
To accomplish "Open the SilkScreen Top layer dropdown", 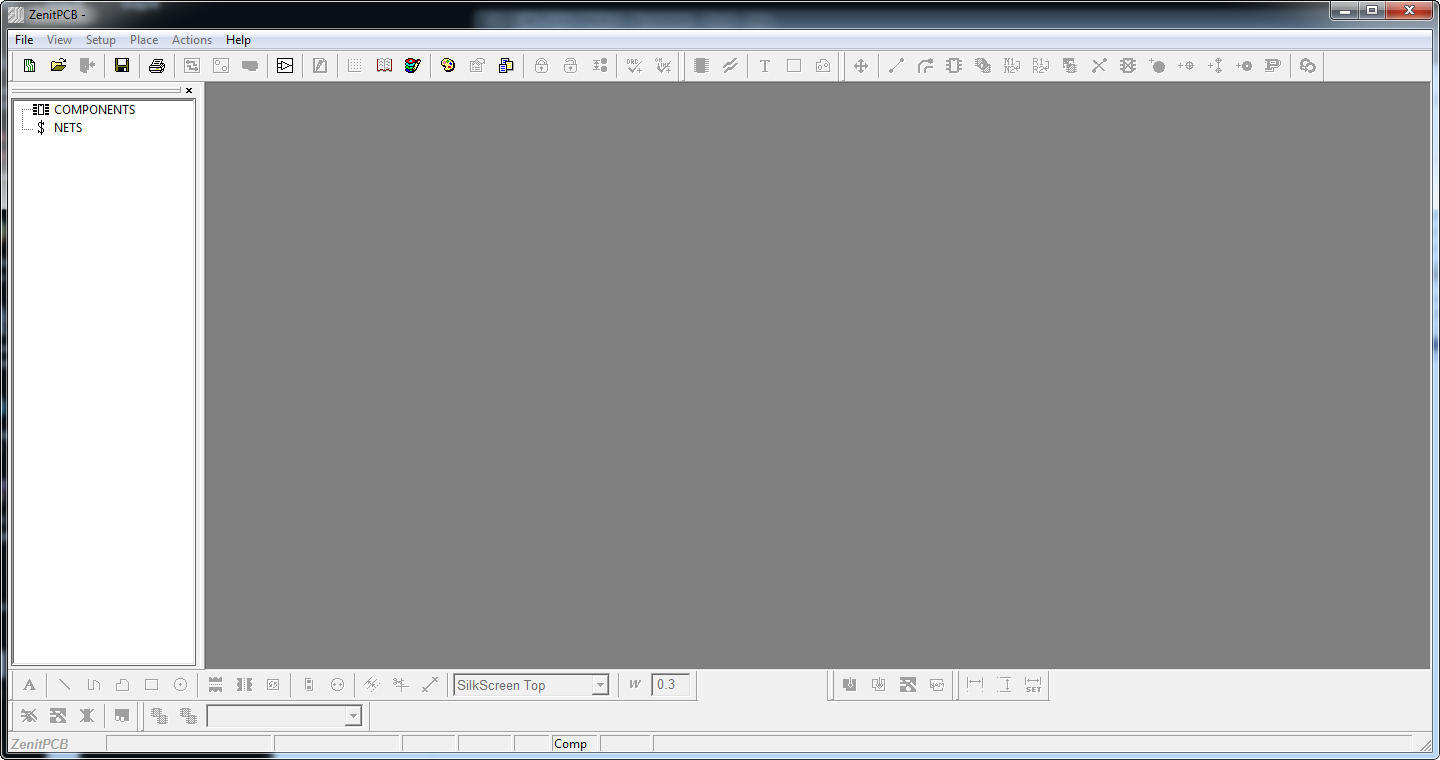I will 600,685.
